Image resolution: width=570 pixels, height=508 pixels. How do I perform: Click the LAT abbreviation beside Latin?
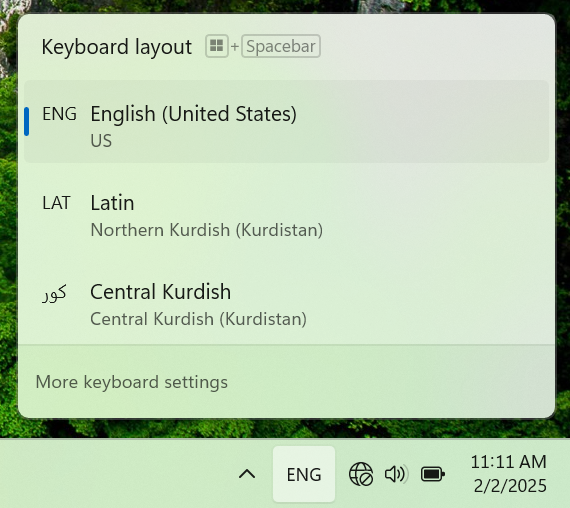(56, 203)
